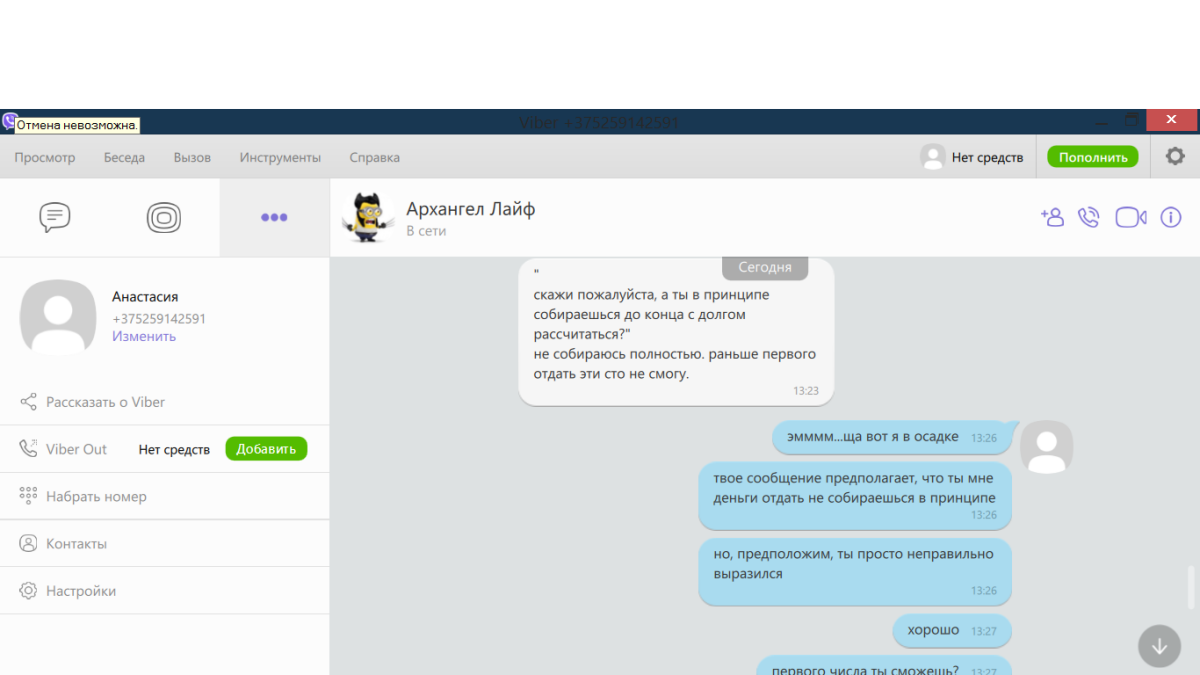Image resolution: width=1200 pixels, height=675 pixels.
Task: Open the Инструменты menu
Action: [x=280, y=157]
